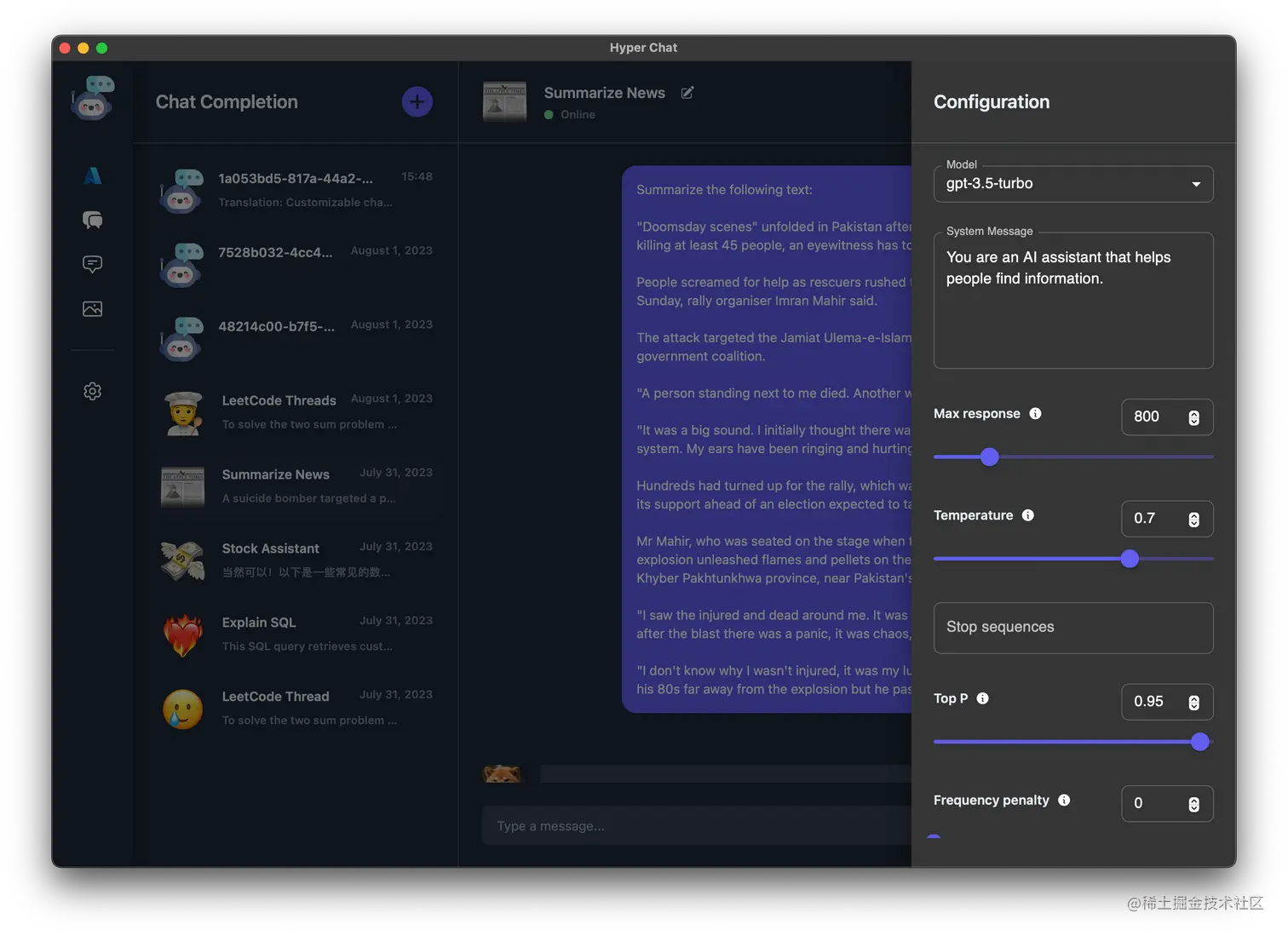Click the edit icon beside Summarize News
Image resolution: width=1288 pixels, height=936 pixels.
point(687,93)
